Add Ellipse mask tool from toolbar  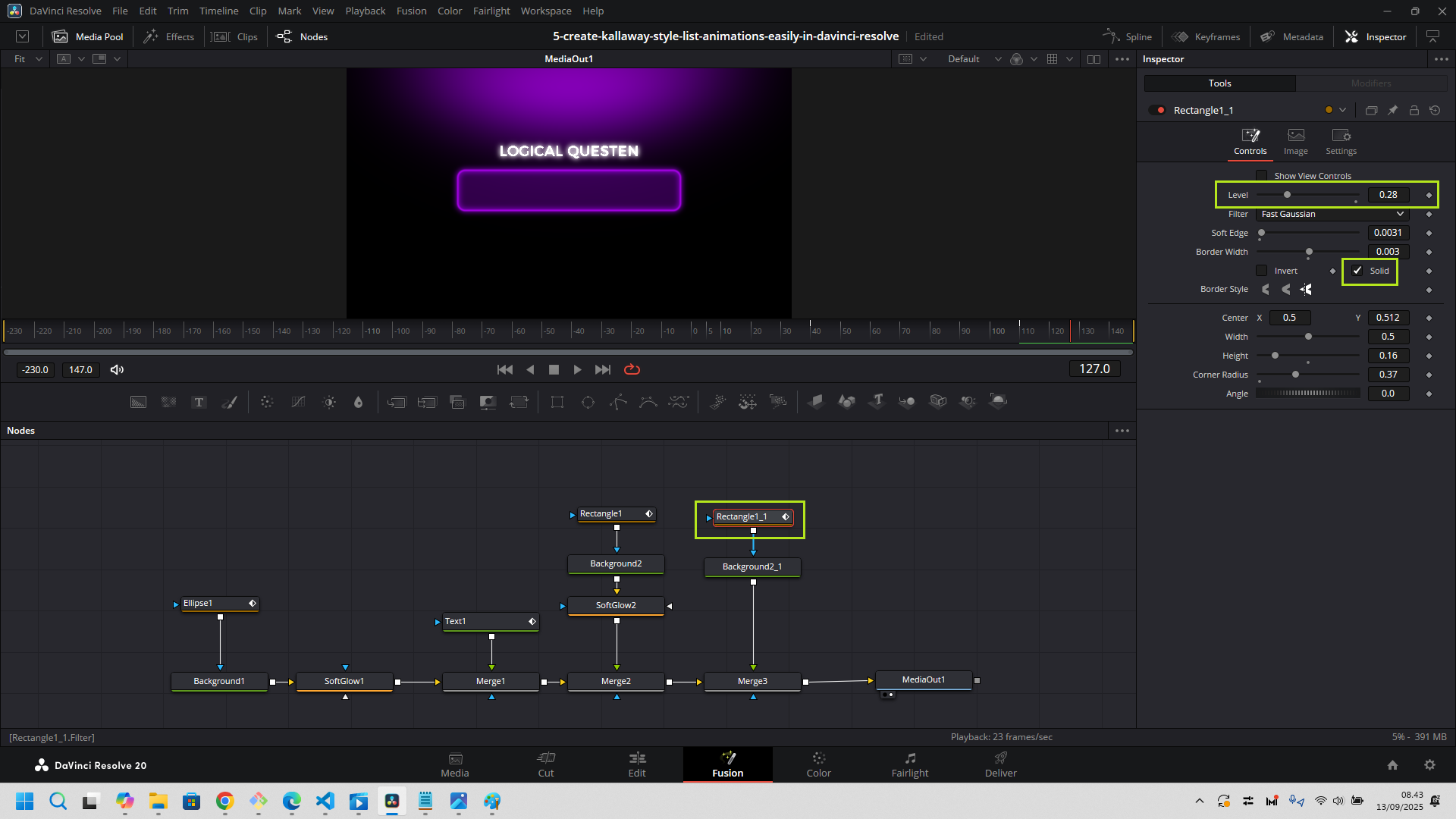pos(588,402)
